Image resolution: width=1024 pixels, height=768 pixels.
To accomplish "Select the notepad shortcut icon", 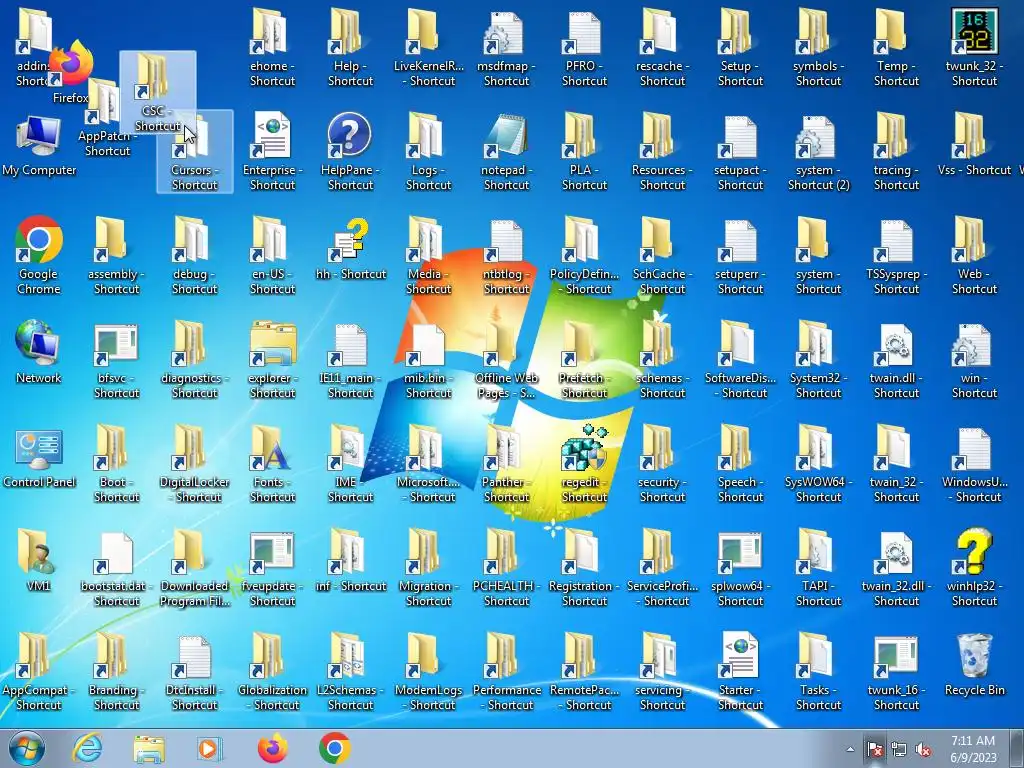I will (506, 152).
